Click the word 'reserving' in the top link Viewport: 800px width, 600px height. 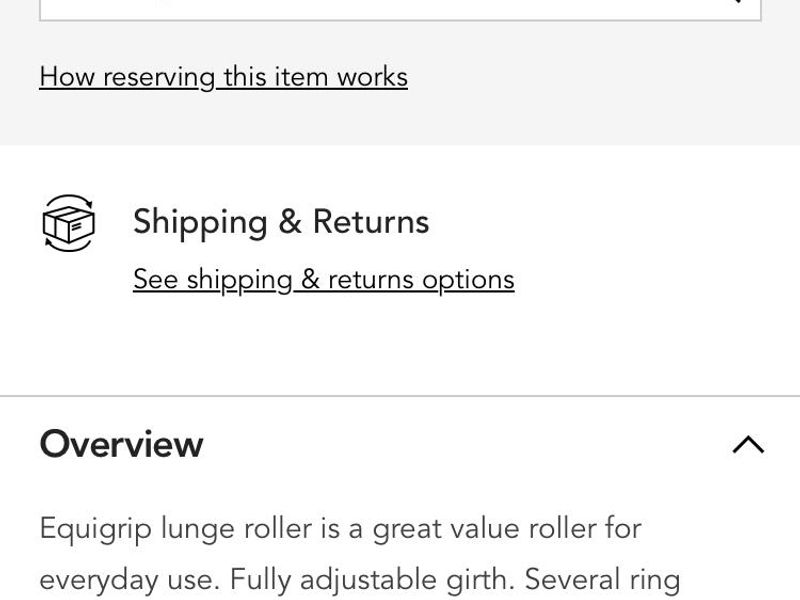click(x=159, y=77)
